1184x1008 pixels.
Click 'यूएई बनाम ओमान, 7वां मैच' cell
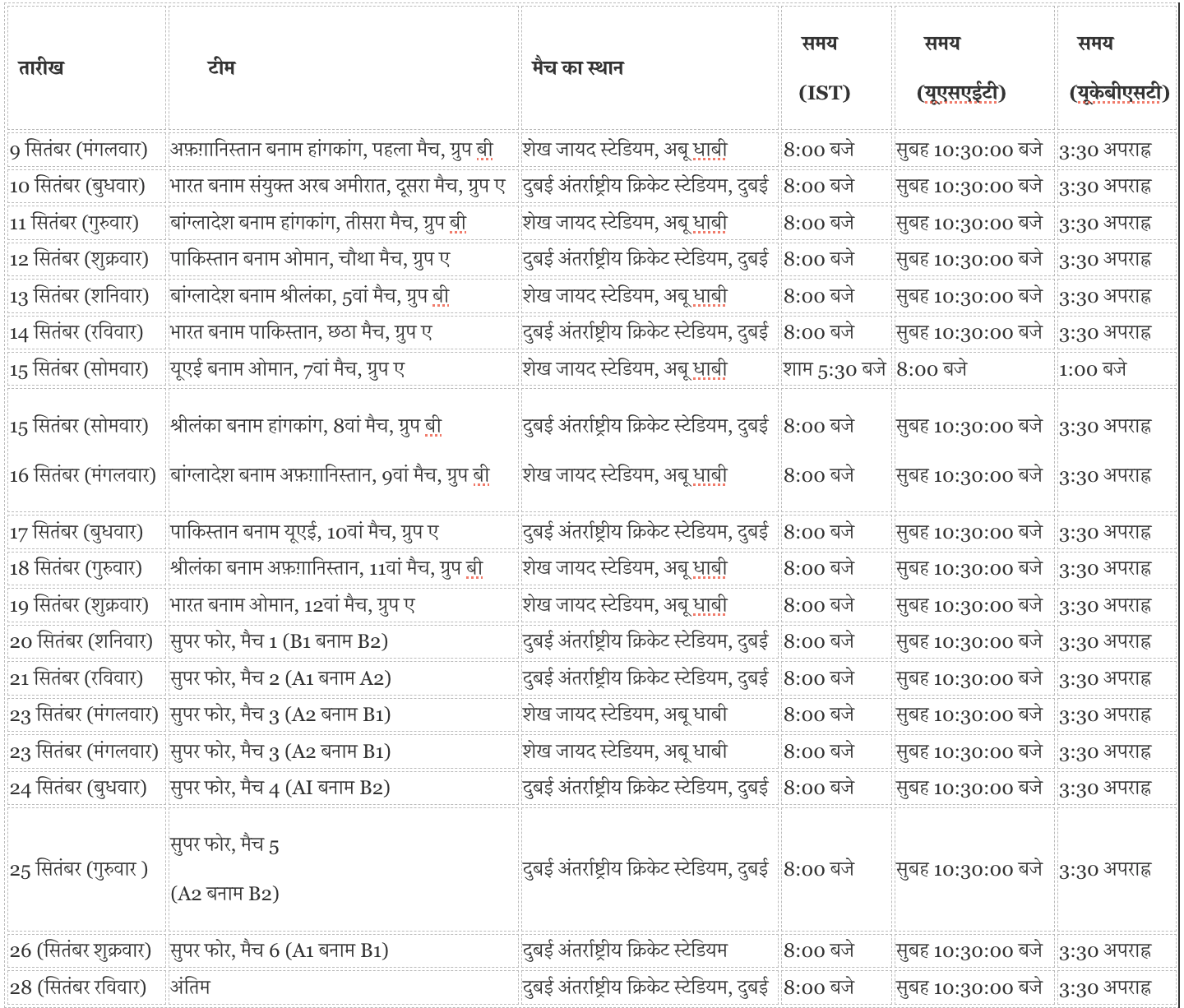point(287,369)
